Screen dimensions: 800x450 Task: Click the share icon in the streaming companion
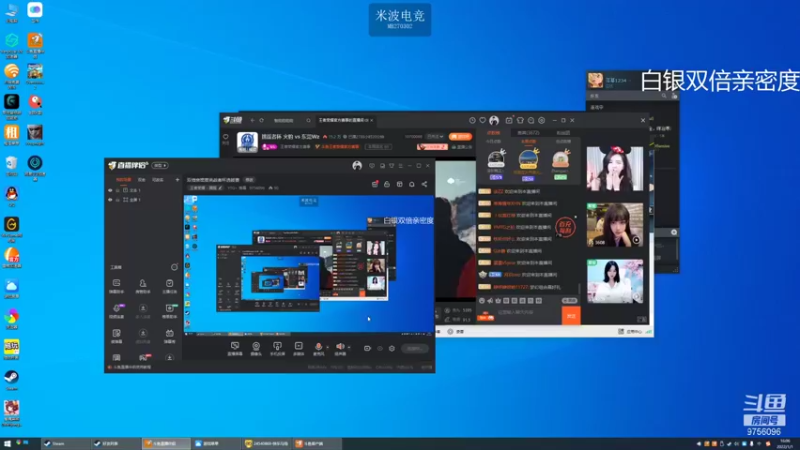[424, 184]
